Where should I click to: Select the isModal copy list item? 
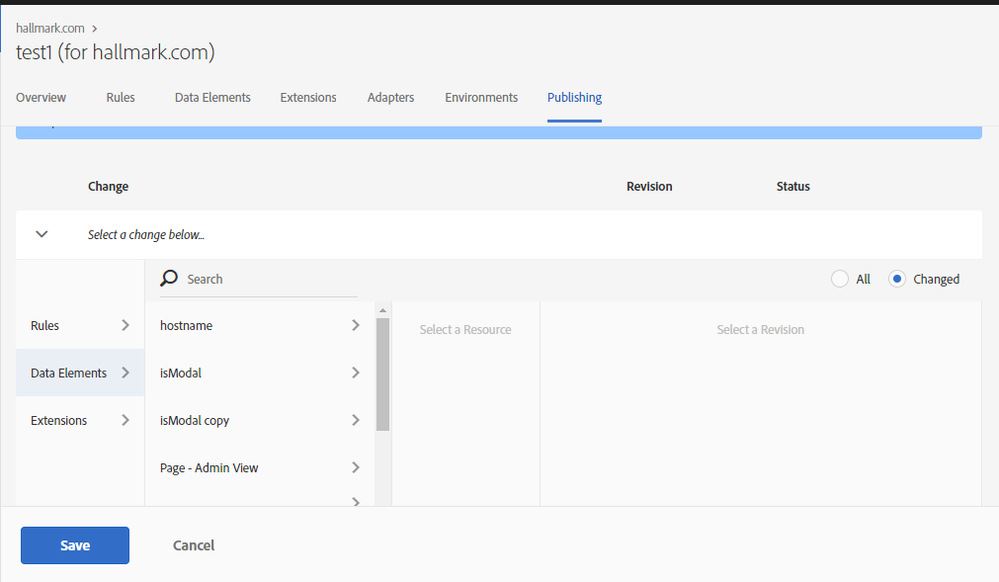pyautogui.click(x=195, y=420)
